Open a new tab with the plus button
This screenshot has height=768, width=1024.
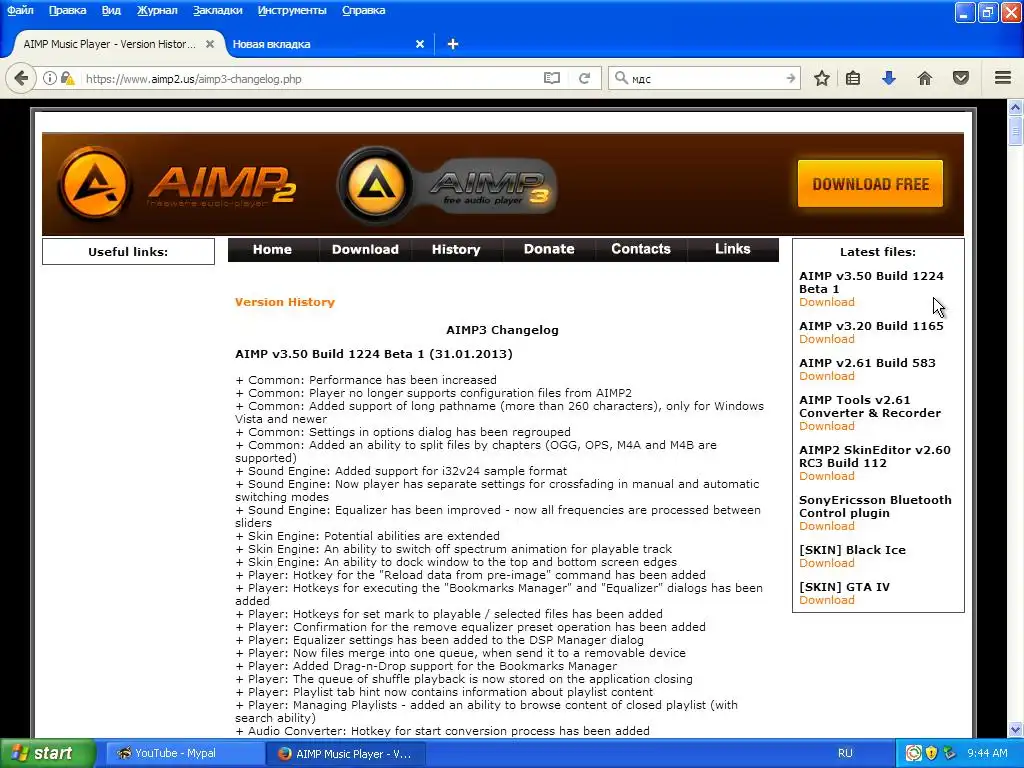[453, 44]
